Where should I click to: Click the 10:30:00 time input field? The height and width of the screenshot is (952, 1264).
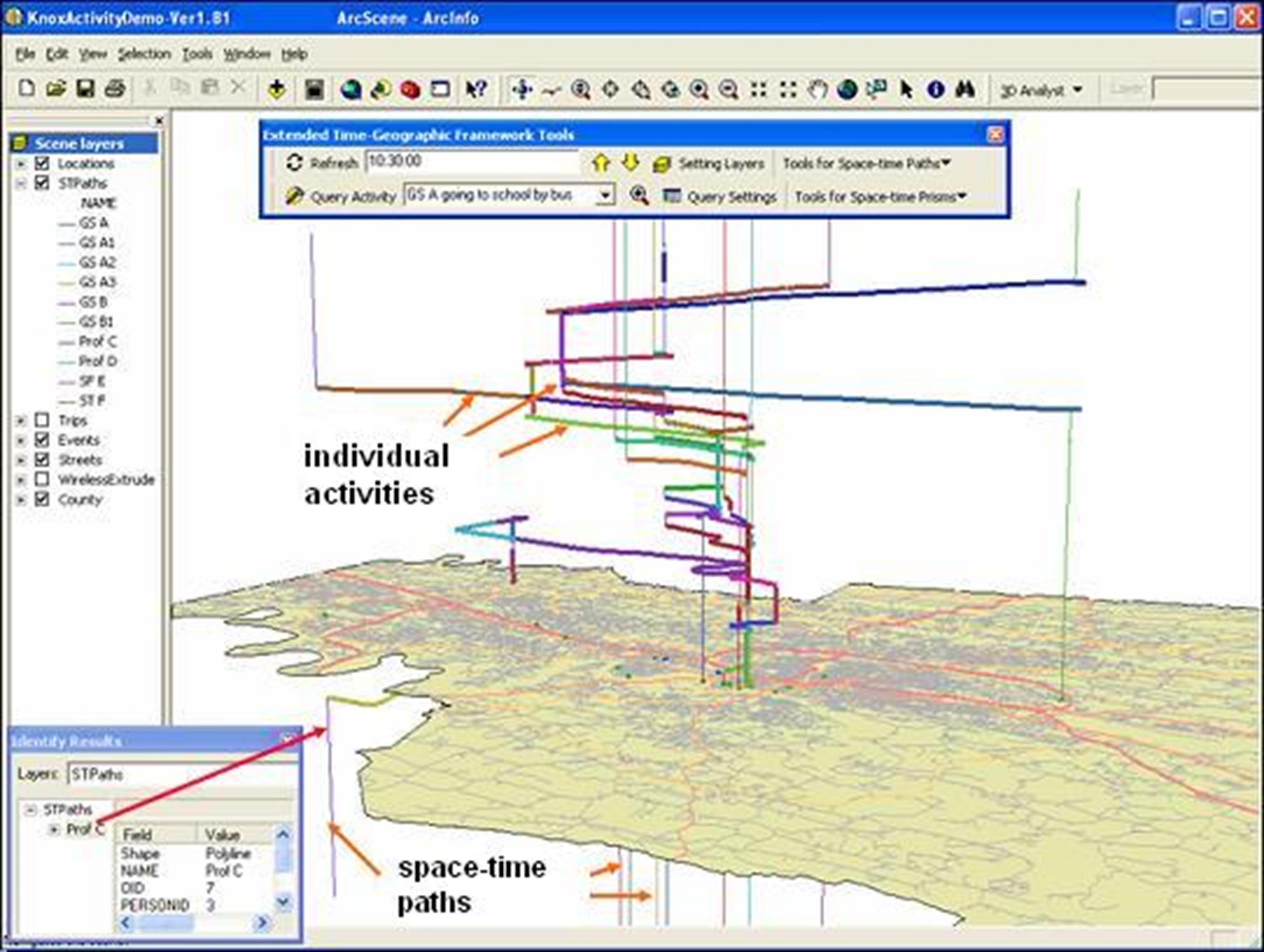point(471,161)
